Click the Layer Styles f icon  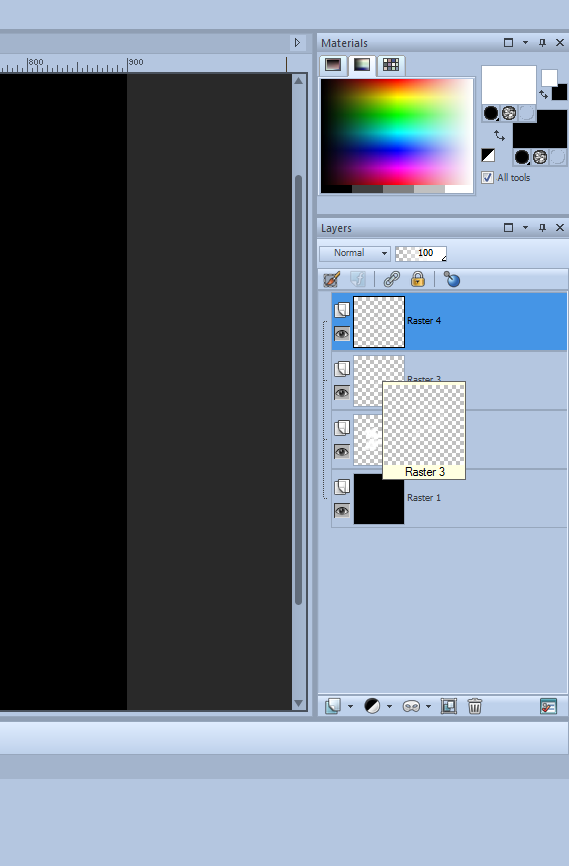358,279
